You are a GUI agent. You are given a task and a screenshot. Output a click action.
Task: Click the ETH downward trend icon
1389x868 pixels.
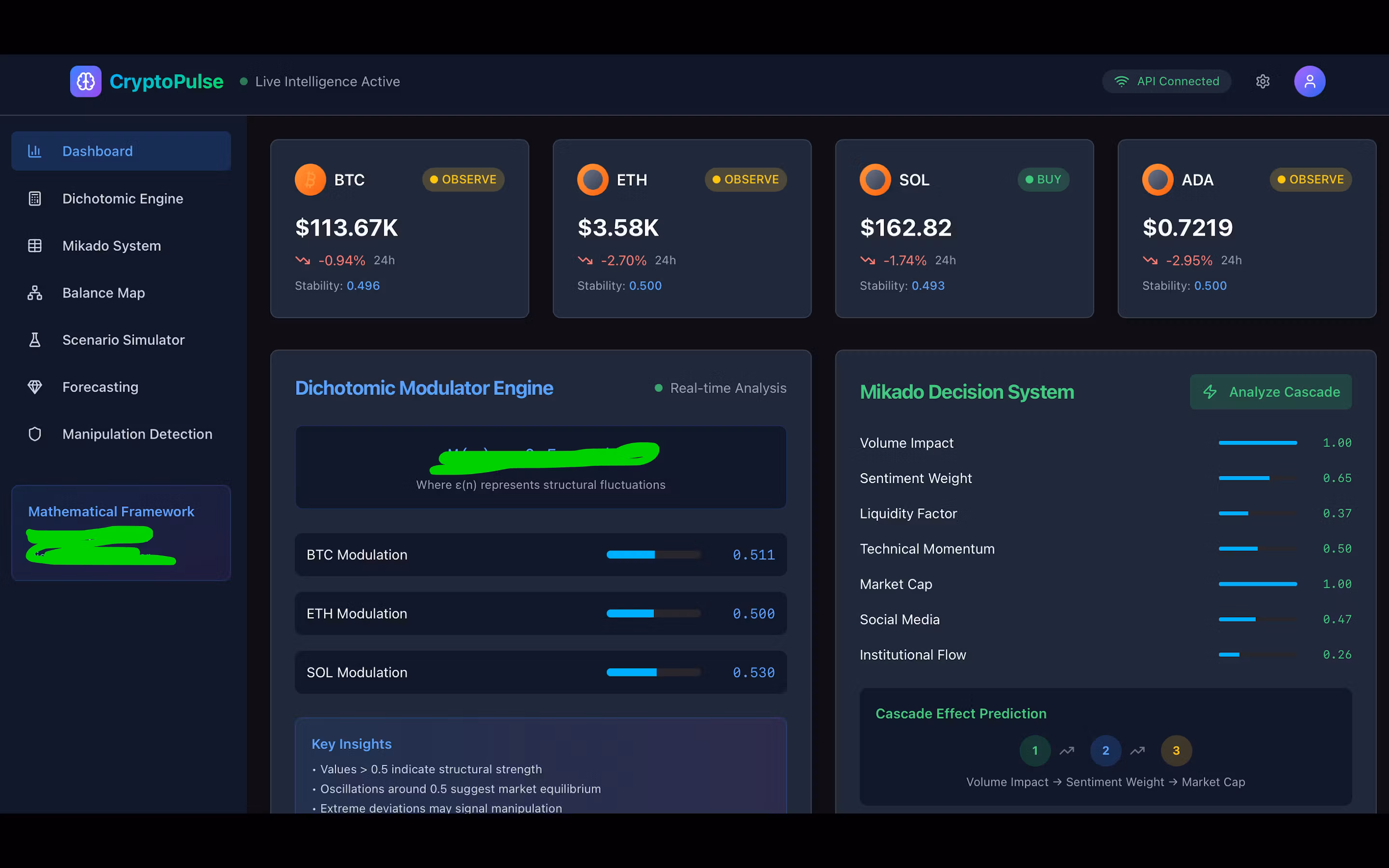585,260
